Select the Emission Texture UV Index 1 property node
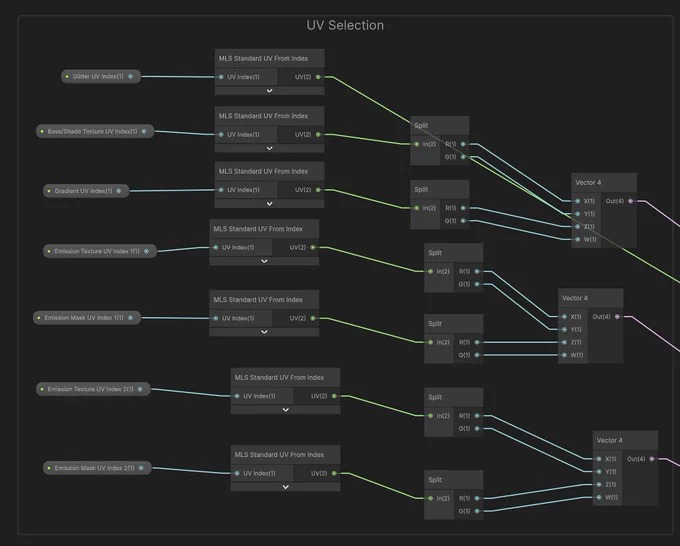The height and width of the screenshot is (546, 680). pos(100,251)
